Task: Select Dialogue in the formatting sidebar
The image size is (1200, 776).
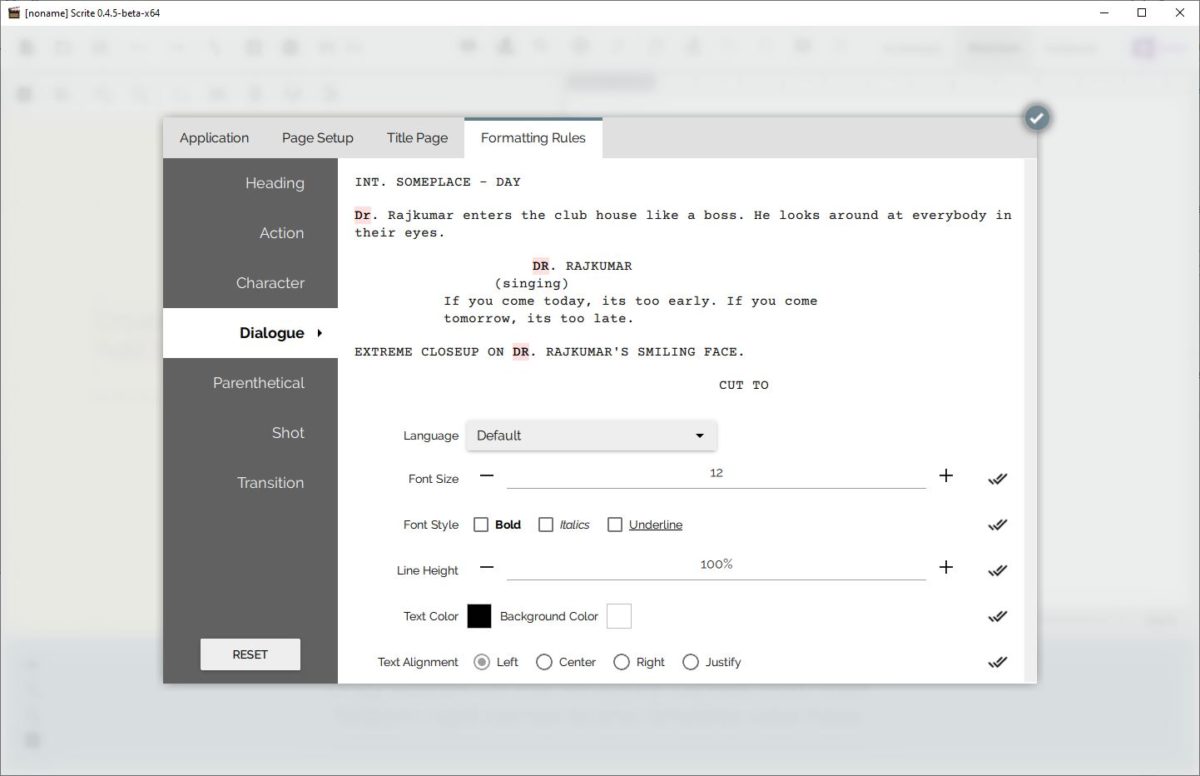Action: [x=251, y=333]
